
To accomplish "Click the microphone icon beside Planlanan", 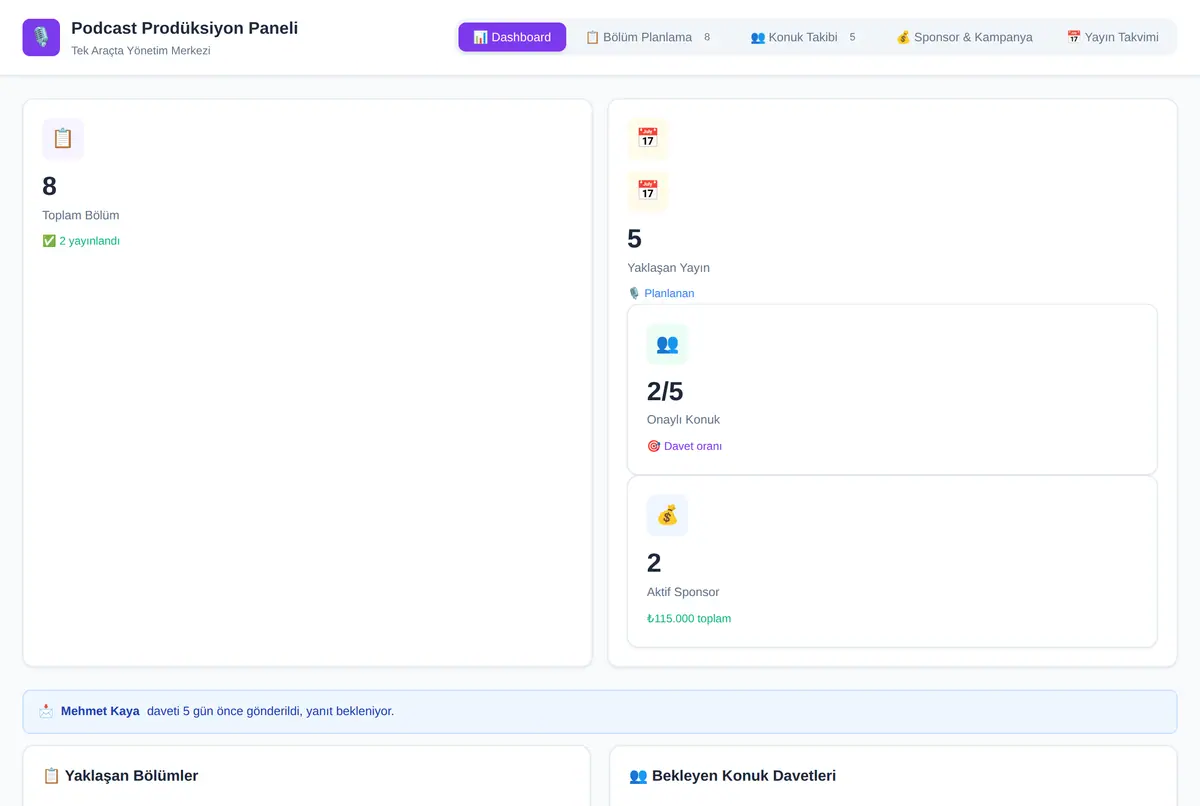I will tap(634, 293).
